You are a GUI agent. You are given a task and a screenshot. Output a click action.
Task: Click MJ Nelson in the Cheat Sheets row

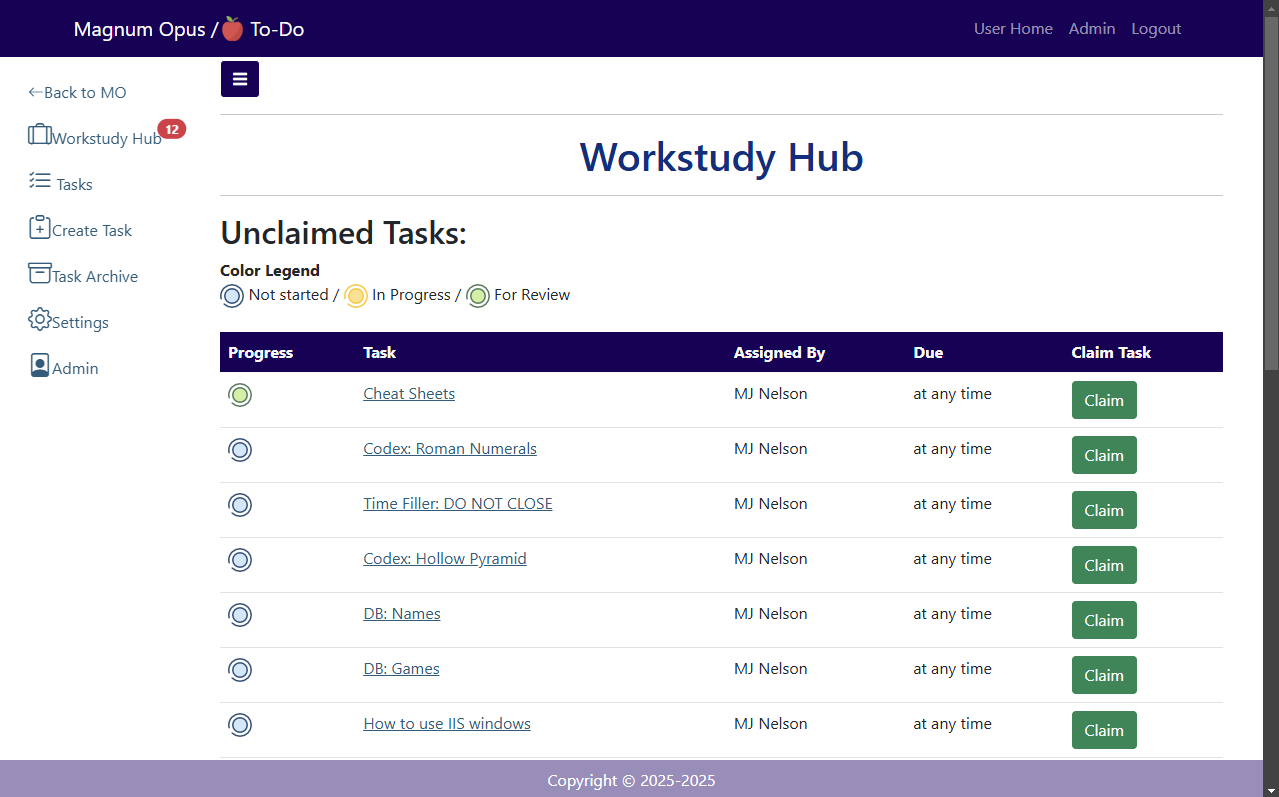(x=771, y=394)
